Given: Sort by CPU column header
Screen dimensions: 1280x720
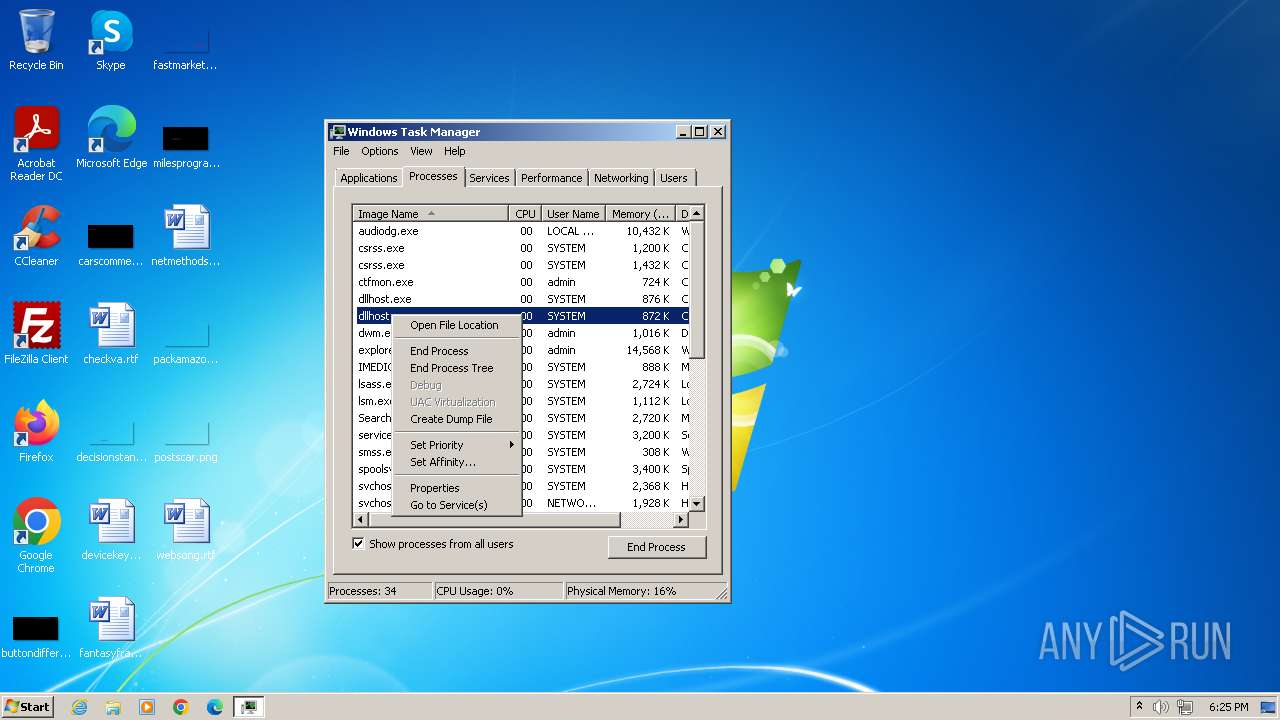Looking at the screenshot, I should click(x=525, y=214).
